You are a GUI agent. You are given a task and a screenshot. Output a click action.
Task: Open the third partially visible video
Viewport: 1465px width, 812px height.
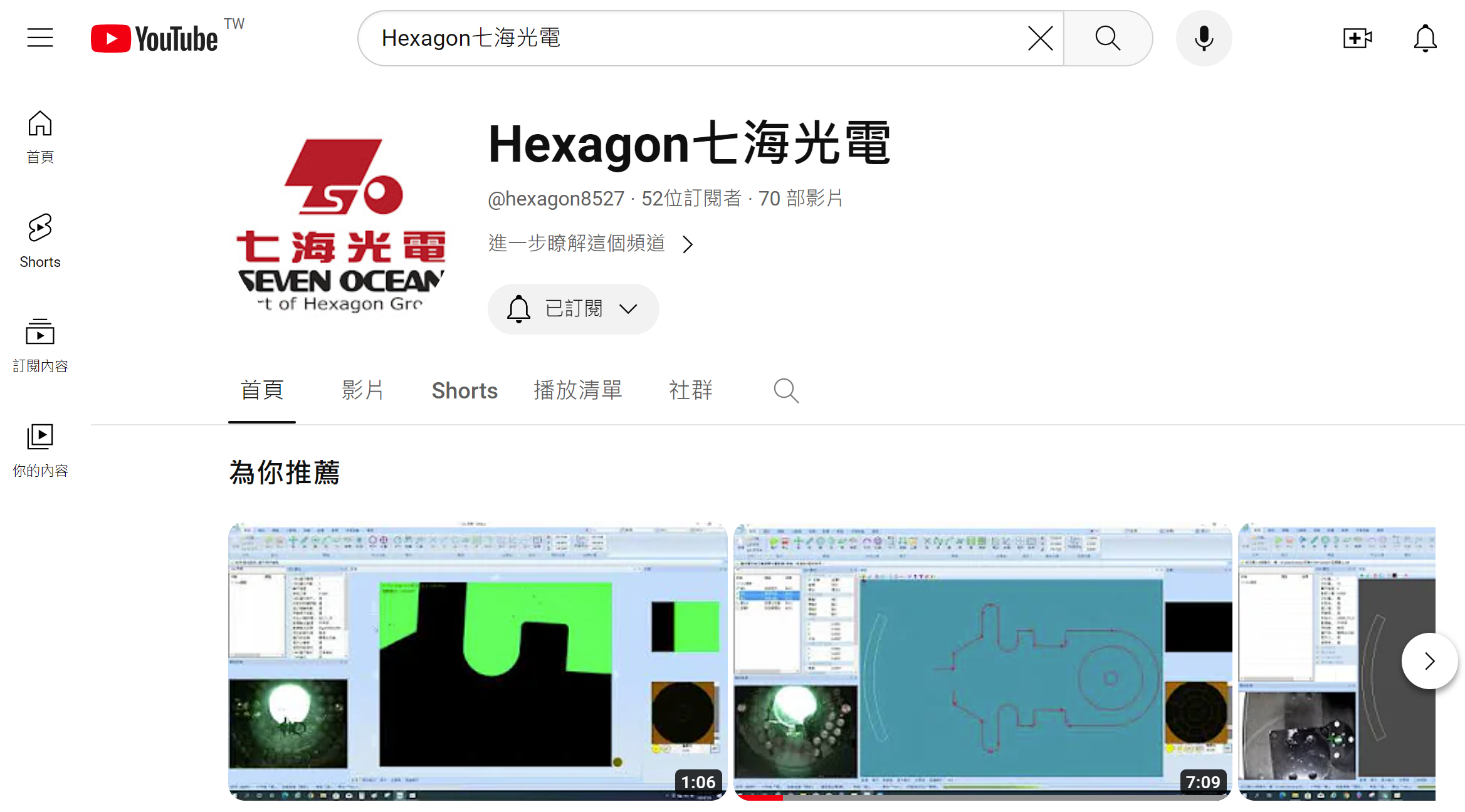point(1336,661)
